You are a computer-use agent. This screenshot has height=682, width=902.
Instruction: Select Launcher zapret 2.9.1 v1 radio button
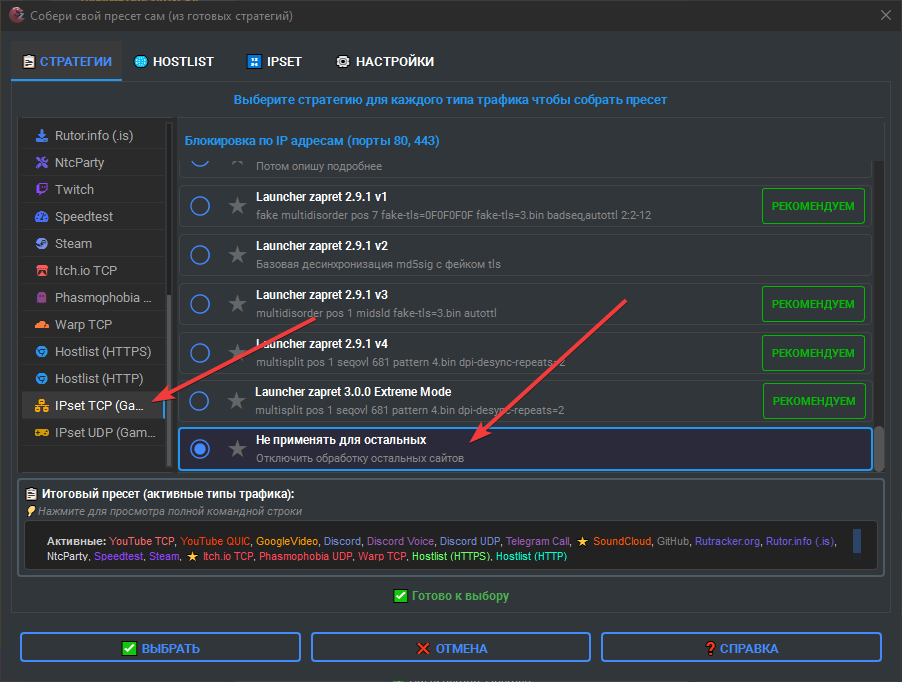(200, 206)
